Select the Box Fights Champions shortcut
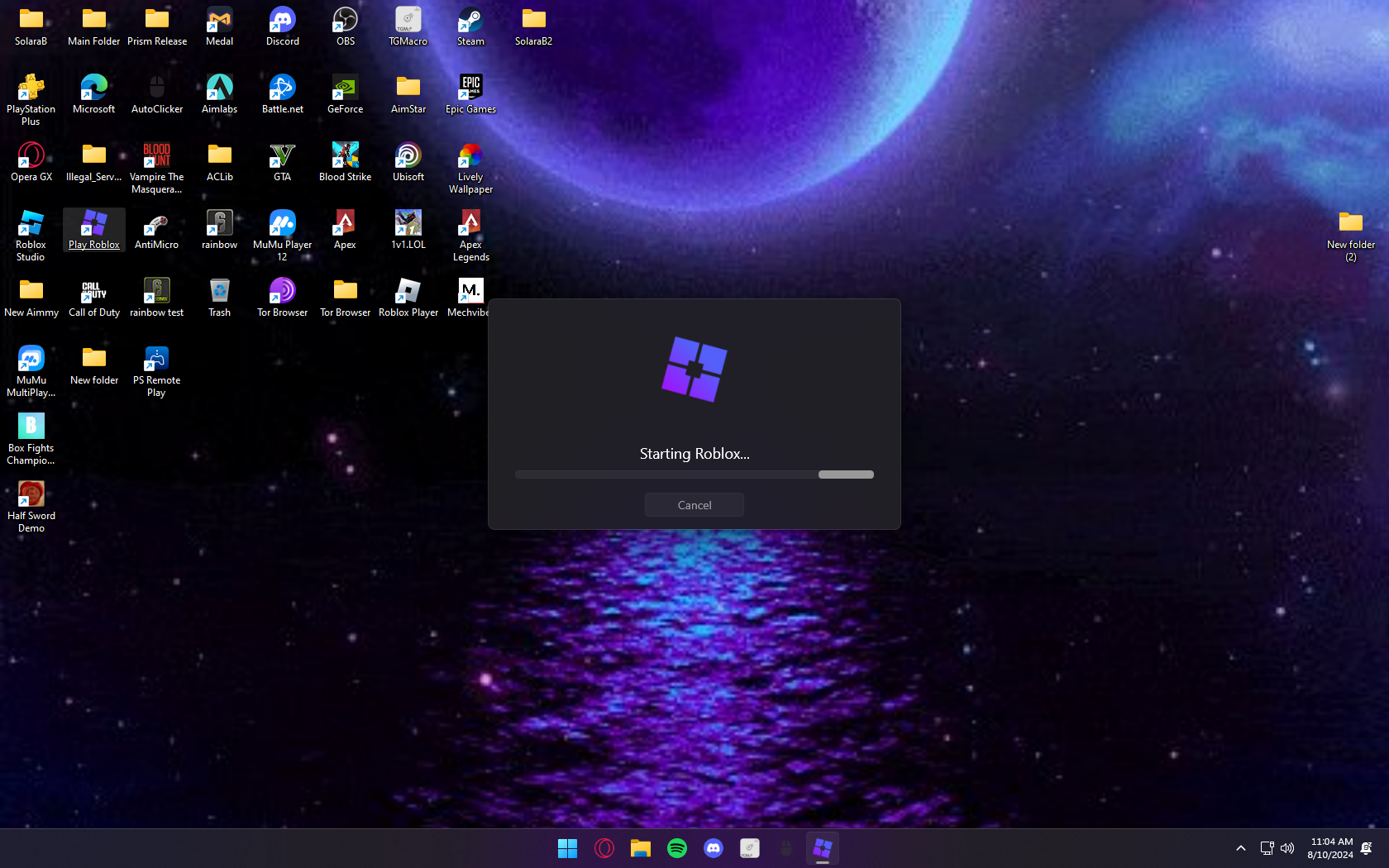The image size is (1389, 868). tap(31, 439)
